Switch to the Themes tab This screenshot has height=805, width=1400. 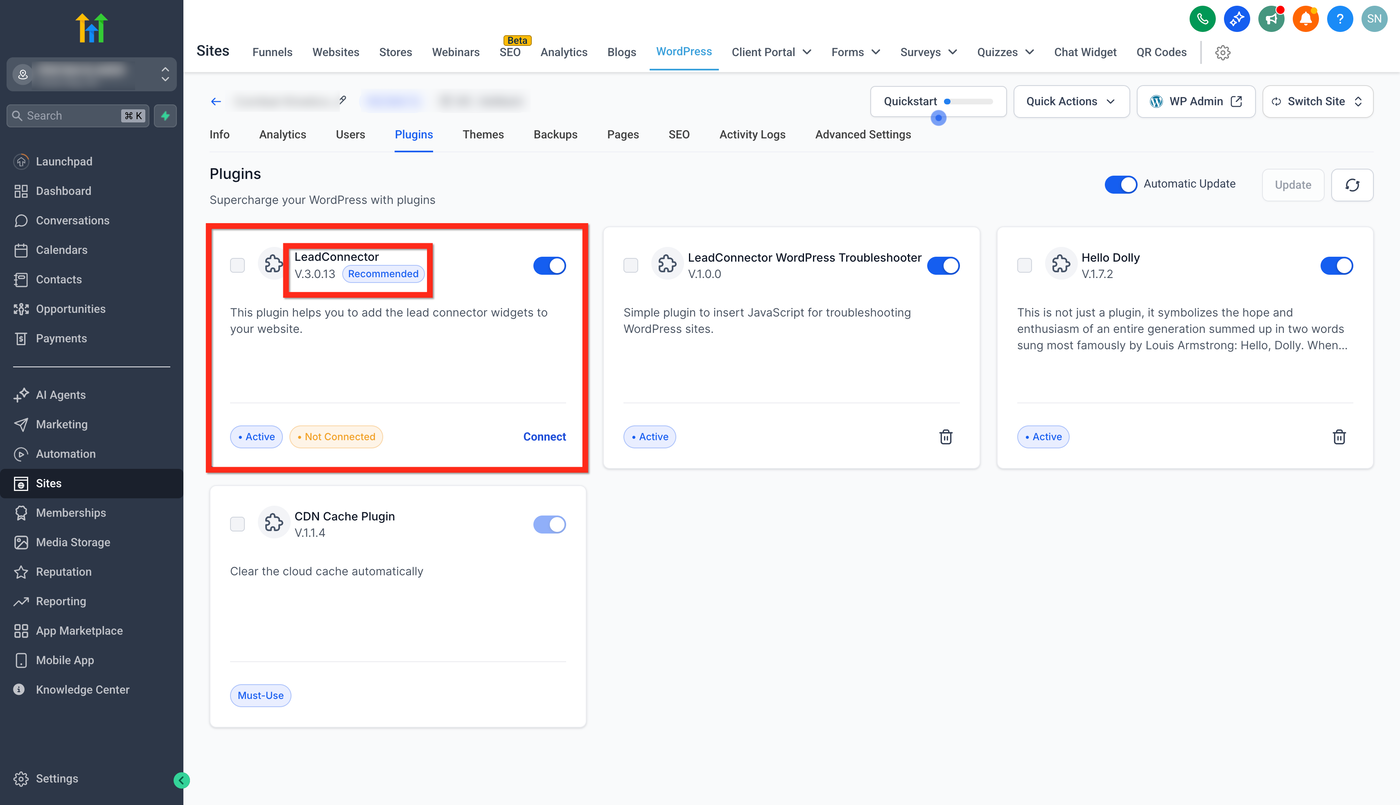[x=483, y=134]
